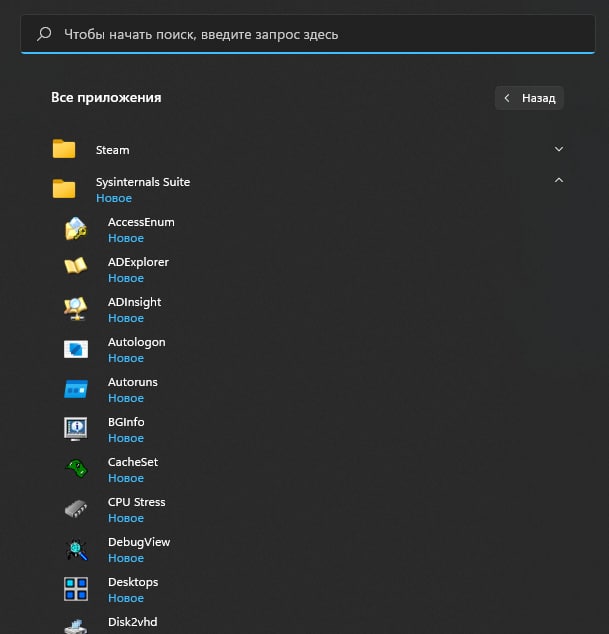Image resolution: width=609 pixels, height=634 pixels.
Task: Click Новое tag under DebugView
Action: [126, 558]
